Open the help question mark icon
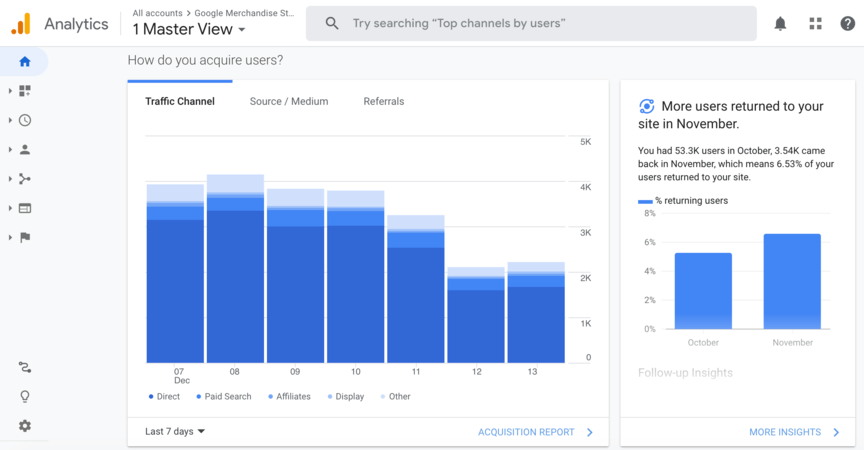The height and width of the screenshot is (450, 864). [x=847, y=24]
